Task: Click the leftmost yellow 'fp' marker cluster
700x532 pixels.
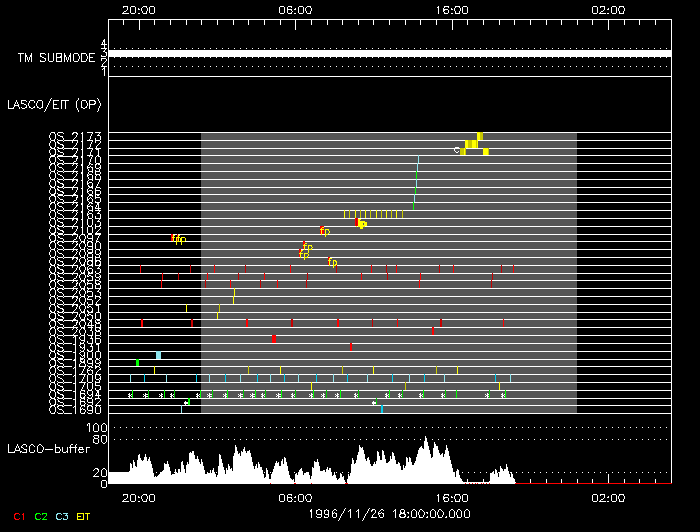Action: [x=178, y=239]
